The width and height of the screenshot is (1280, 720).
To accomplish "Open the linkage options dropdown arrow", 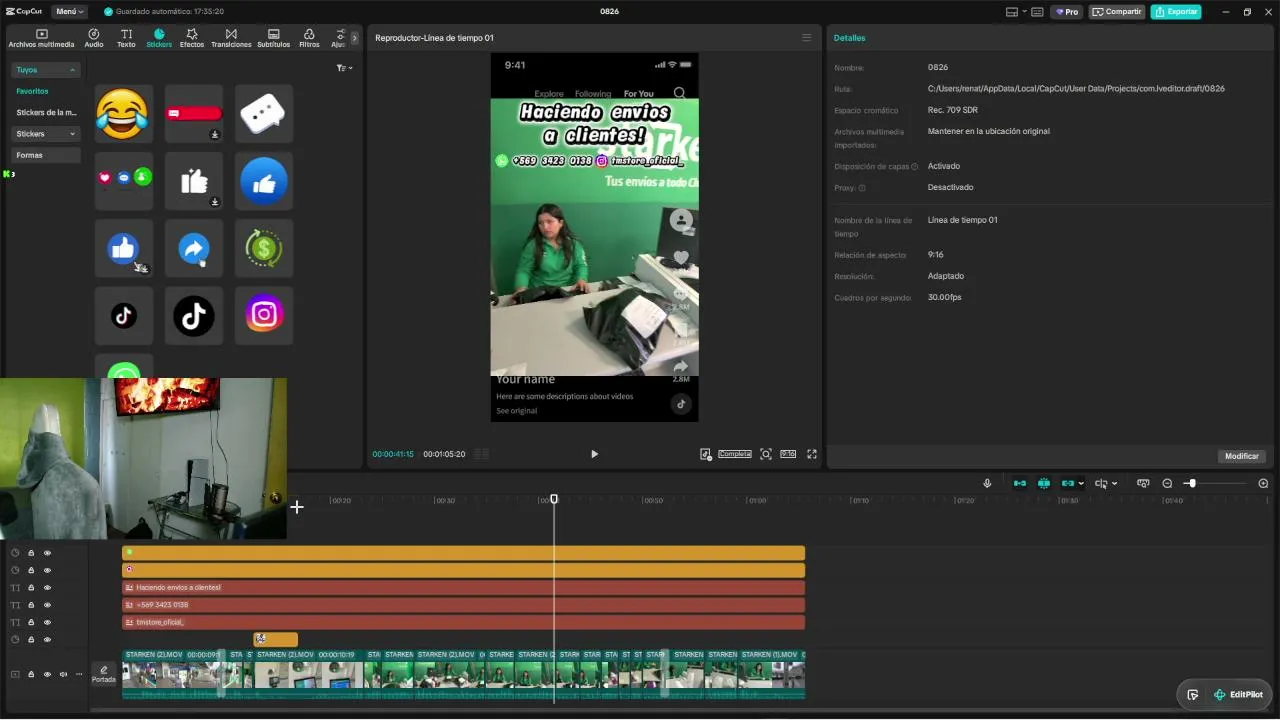I will (1081, 484).
